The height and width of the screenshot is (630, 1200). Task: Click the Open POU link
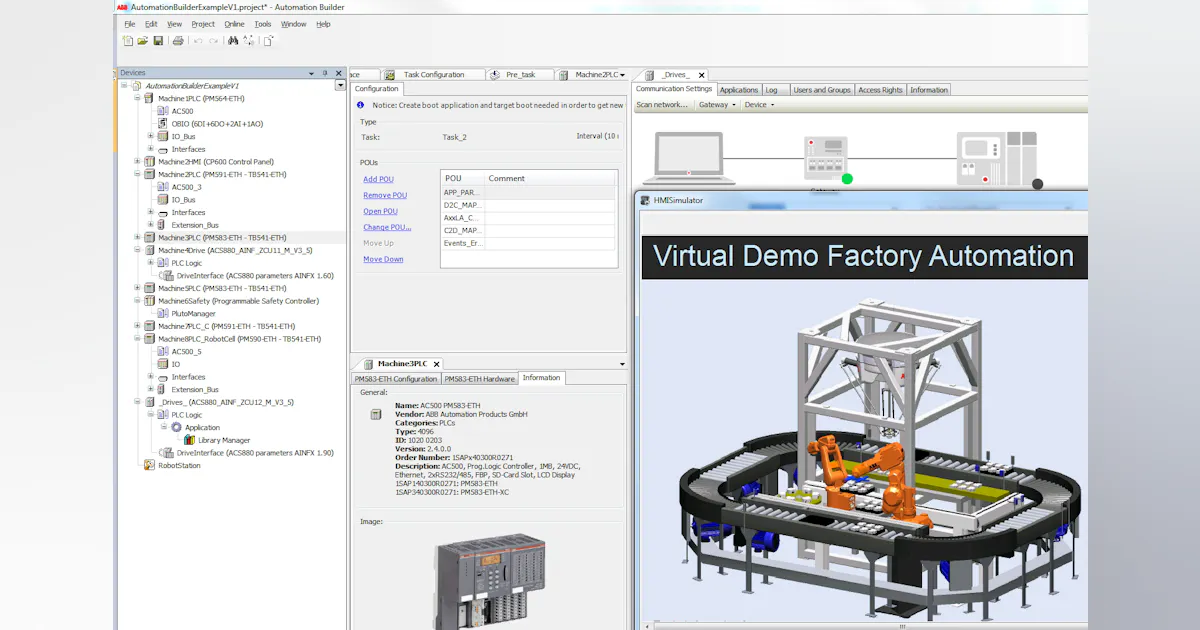[380, 211]
